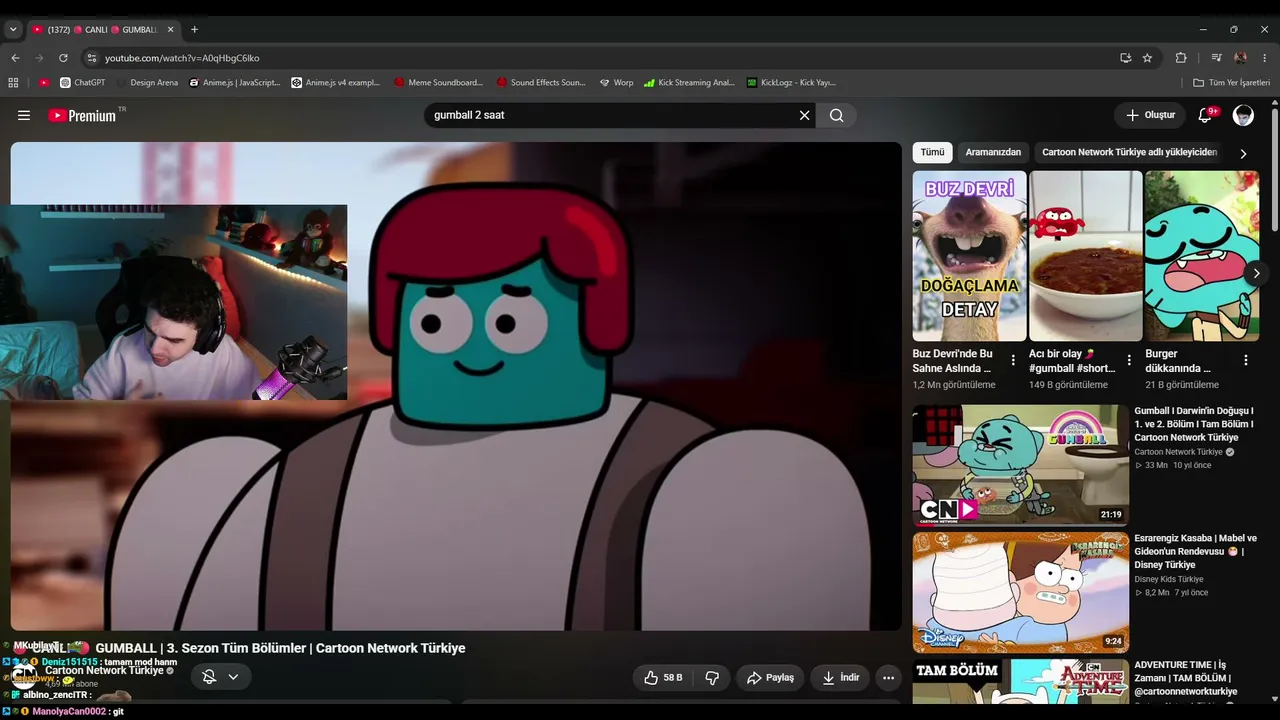Open the Buz Devri Doğaçlama Detay short

click(969, 256)
